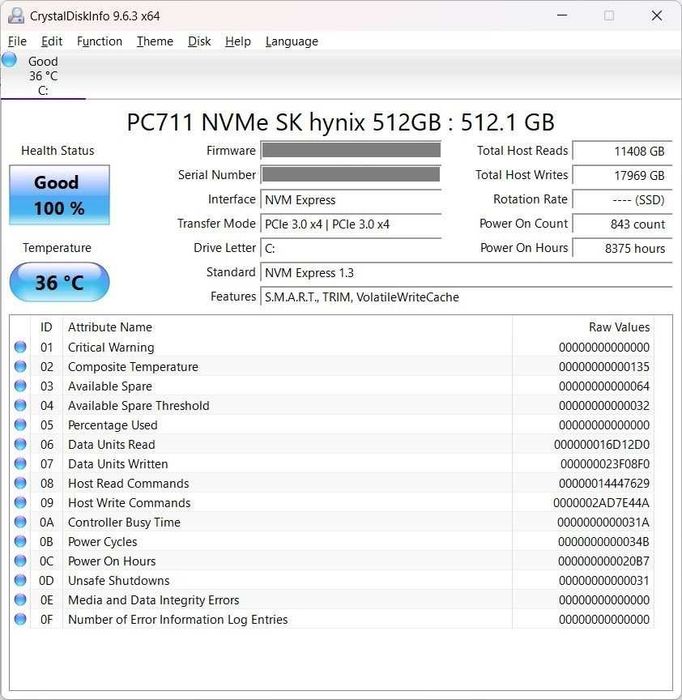Click Rotation Rate value ---- (SSD)

pos(622,200)
